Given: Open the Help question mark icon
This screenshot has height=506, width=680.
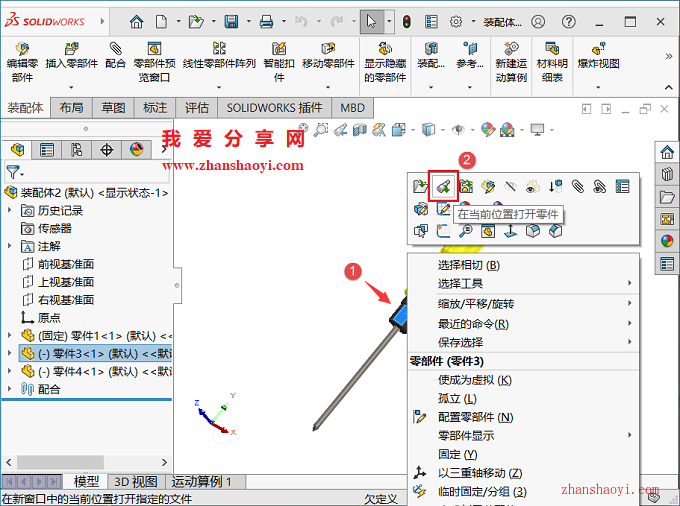Looking at the screenshot, I should (x=569, y=21).
